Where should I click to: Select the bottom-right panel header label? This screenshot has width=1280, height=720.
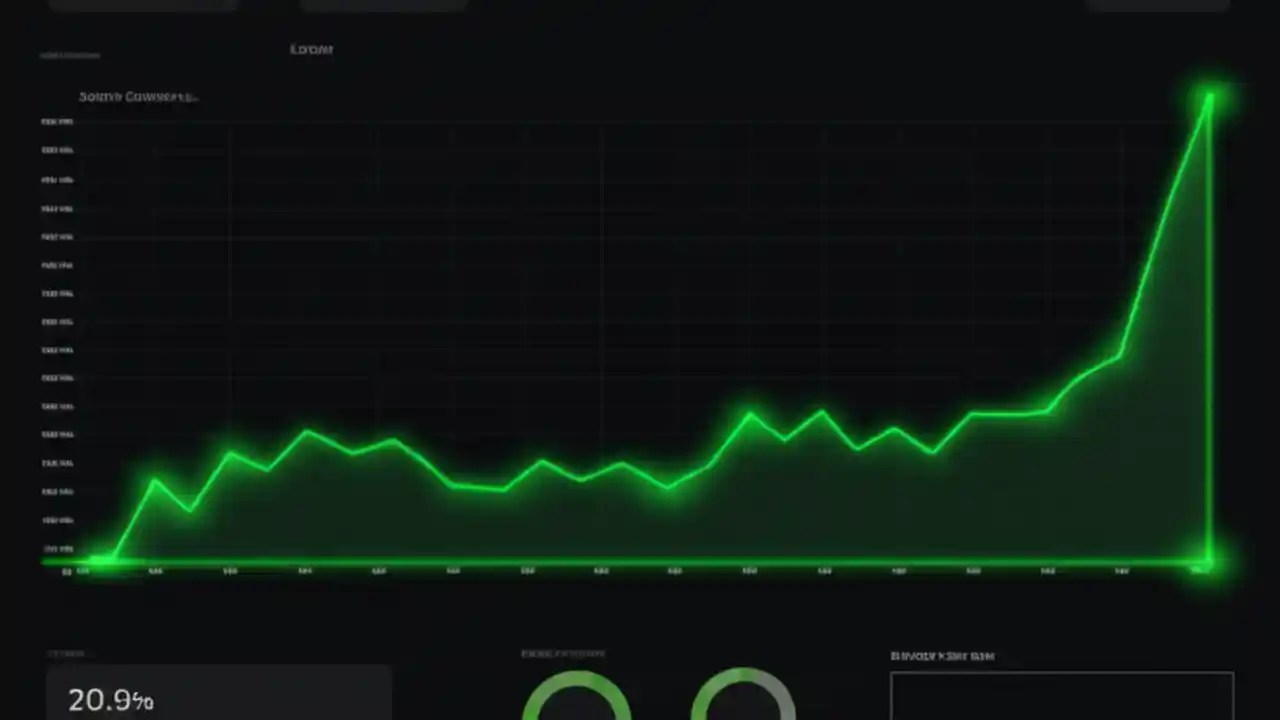(942, 656)
